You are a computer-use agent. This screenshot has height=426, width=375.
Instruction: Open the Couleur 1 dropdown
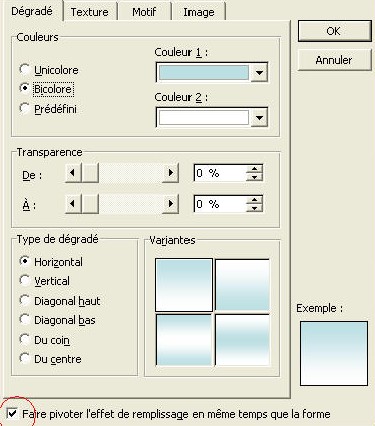tap(259, 72)
